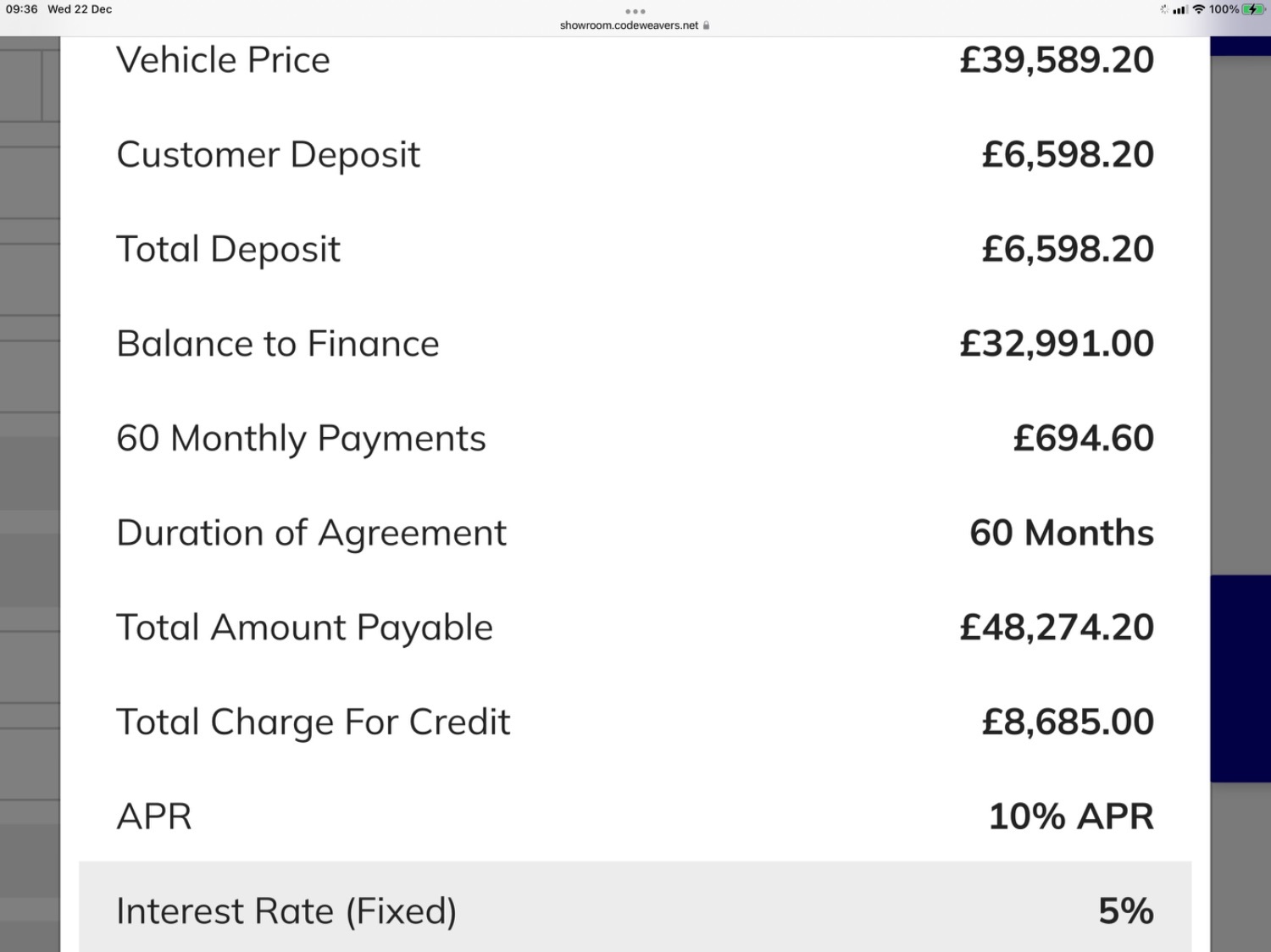Click the £694.60 monthly payment value
1271x952 pixels.
[x=1084, y=439]
